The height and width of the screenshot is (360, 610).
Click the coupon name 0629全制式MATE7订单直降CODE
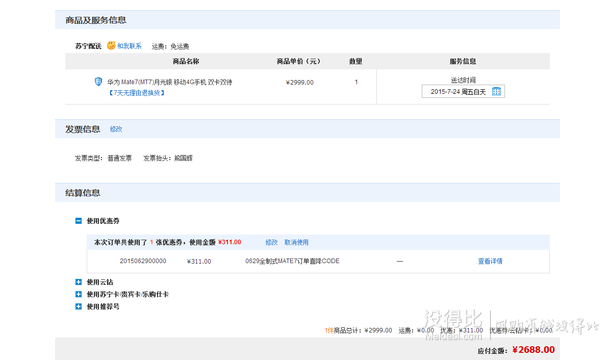292,261
